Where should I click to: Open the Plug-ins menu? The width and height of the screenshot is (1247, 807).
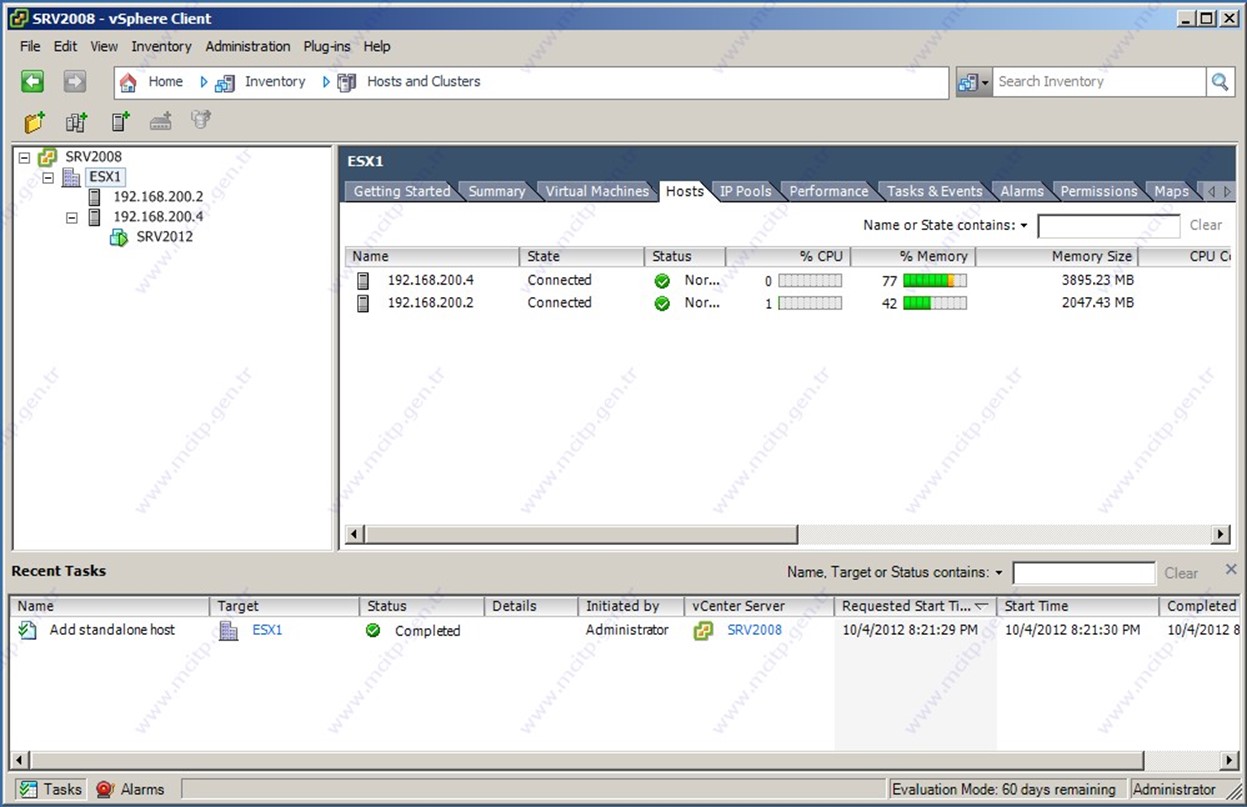pos(327,46)
